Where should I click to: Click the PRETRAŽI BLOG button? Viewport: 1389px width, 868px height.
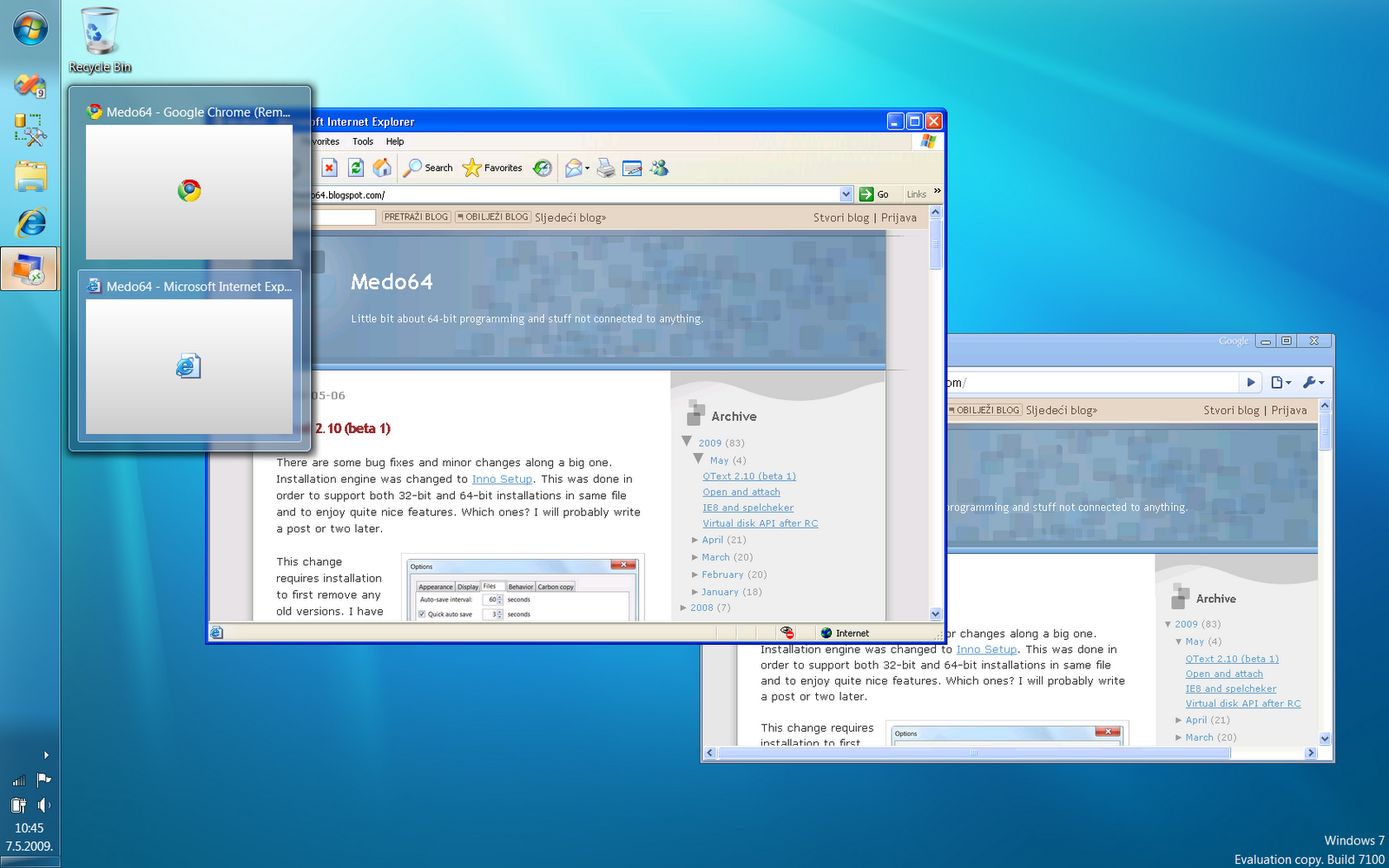tap(416, 217)
